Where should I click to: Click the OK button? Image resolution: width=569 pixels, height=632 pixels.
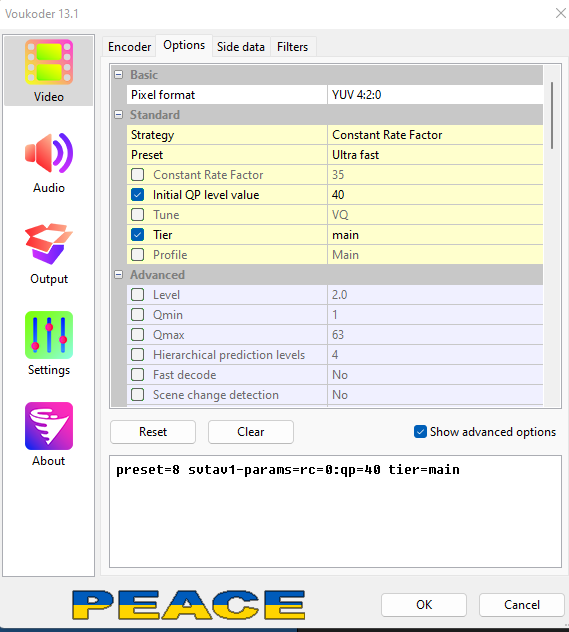(x=424, y=605)
